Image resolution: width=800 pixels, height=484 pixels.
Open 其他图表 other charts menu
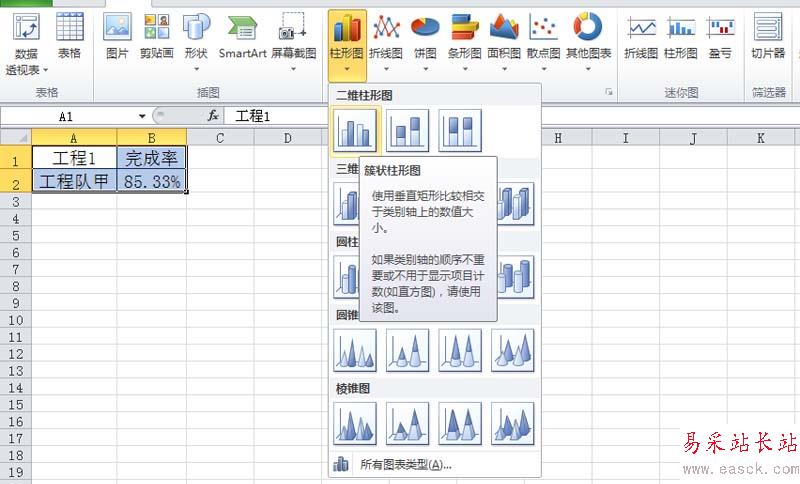click(x=588, y=42)
